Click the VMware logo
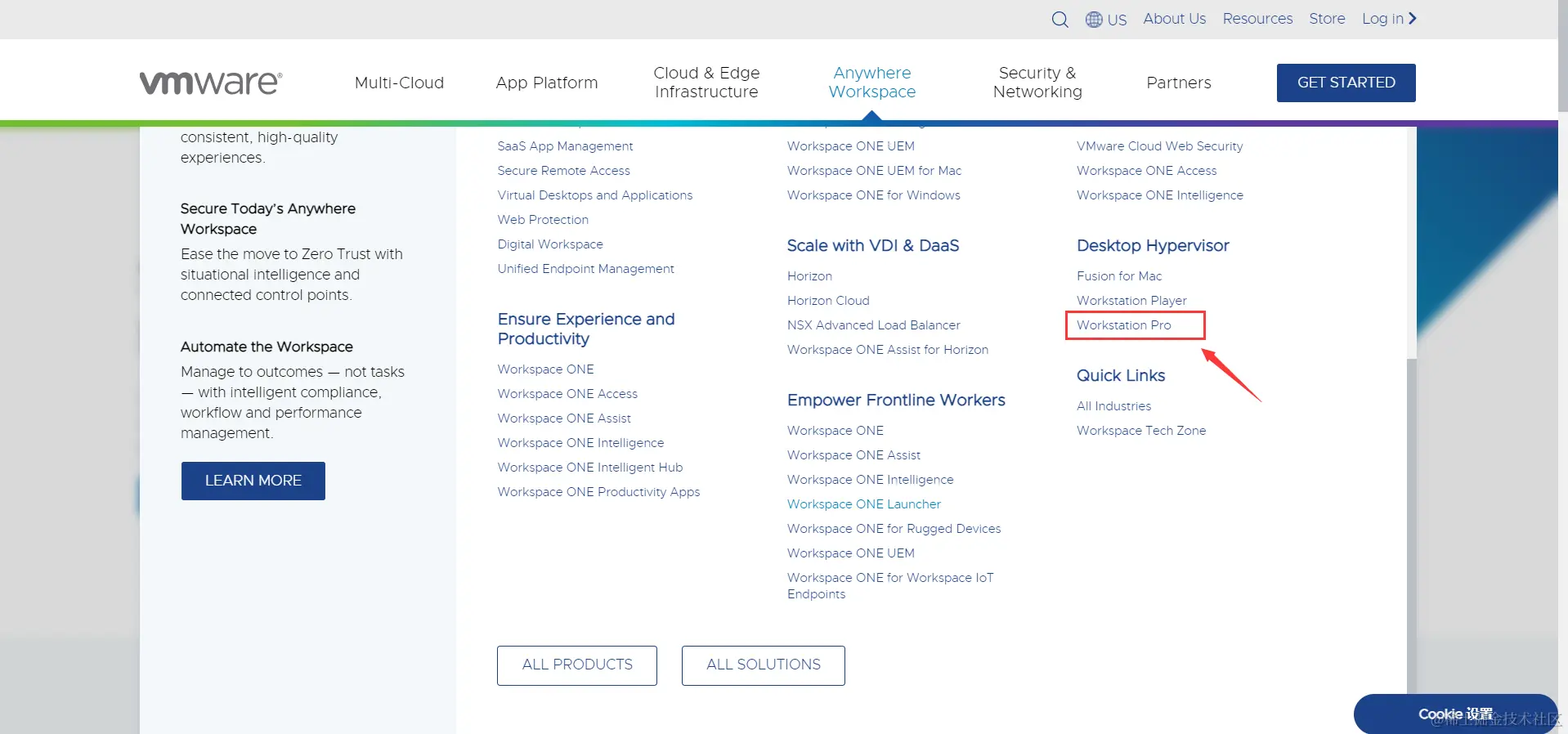This screenshot has height=734, width=1568. click(x=211, y=83)
